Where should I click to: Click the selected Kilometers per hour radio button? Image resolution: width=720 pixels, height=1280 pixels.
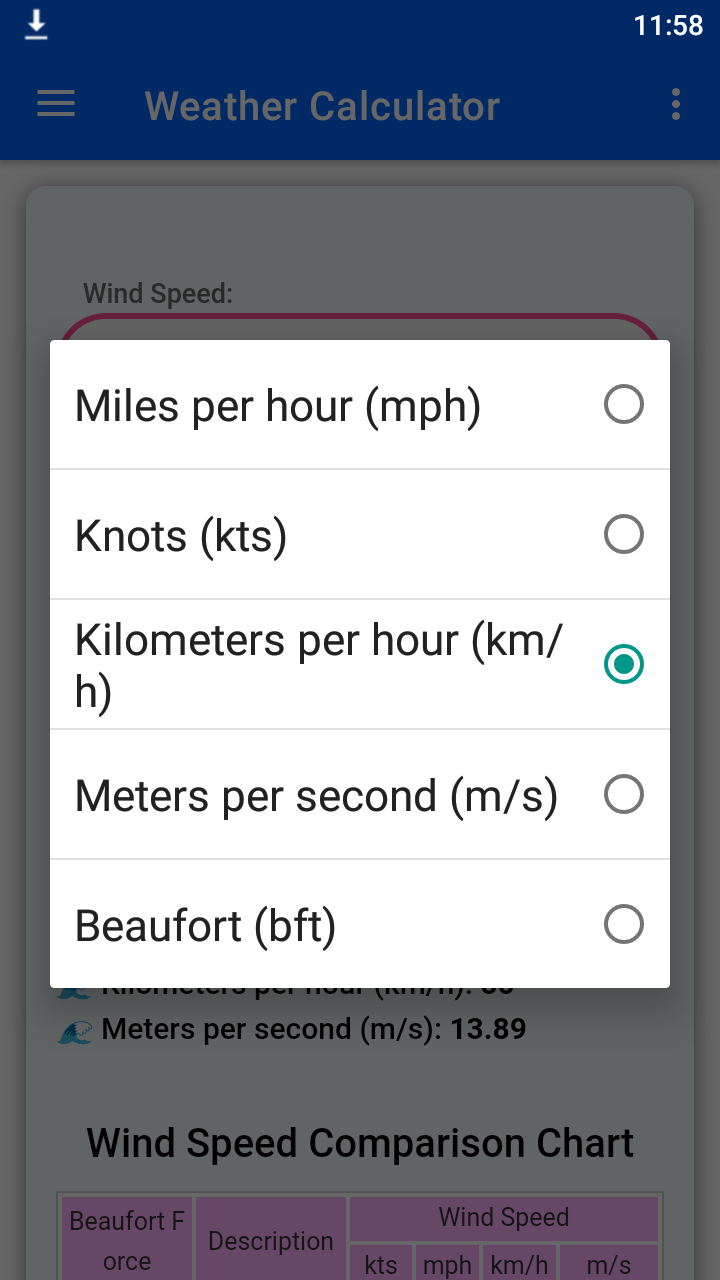point(624,664)
